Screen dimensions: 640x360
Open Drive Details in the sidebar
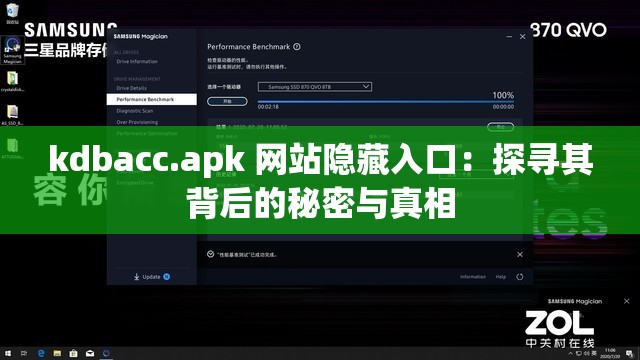tap(131, 88)
